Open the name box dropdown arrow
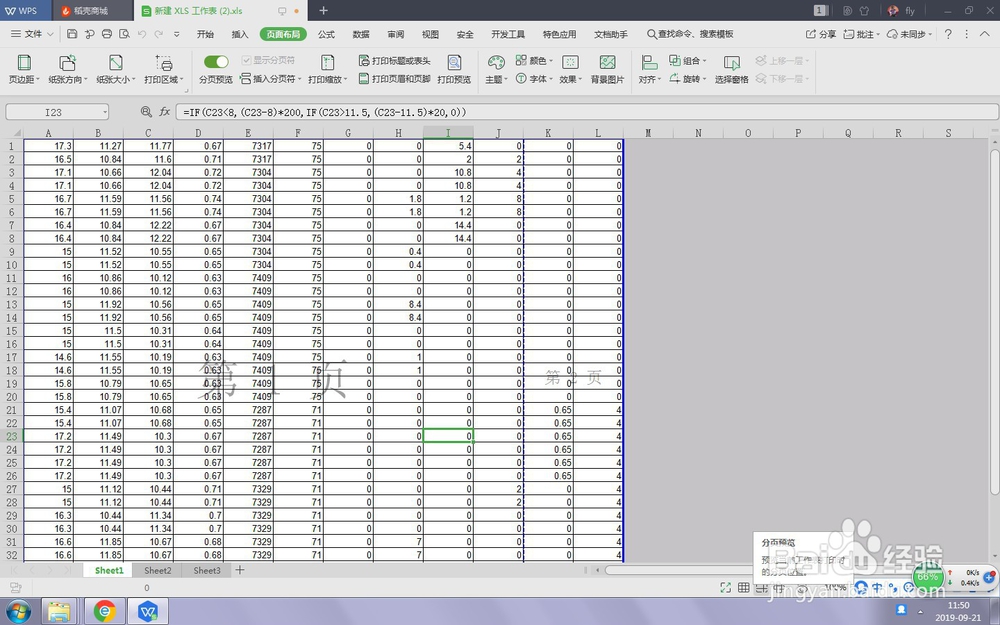 [104, 112]
